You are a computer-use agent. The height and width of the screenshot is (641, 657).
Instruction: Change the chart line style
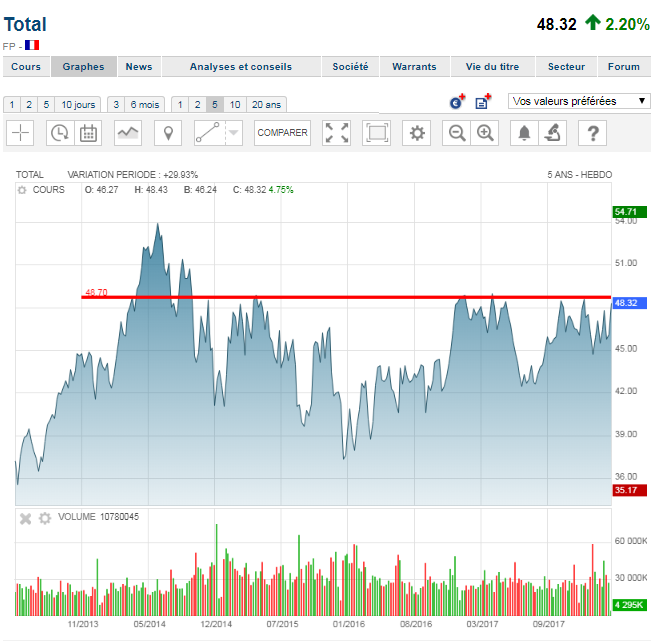[128, 133]
